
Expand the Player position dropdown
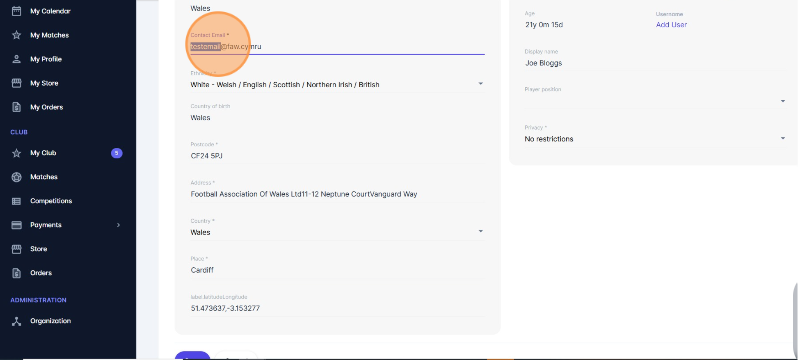[655, 101]
